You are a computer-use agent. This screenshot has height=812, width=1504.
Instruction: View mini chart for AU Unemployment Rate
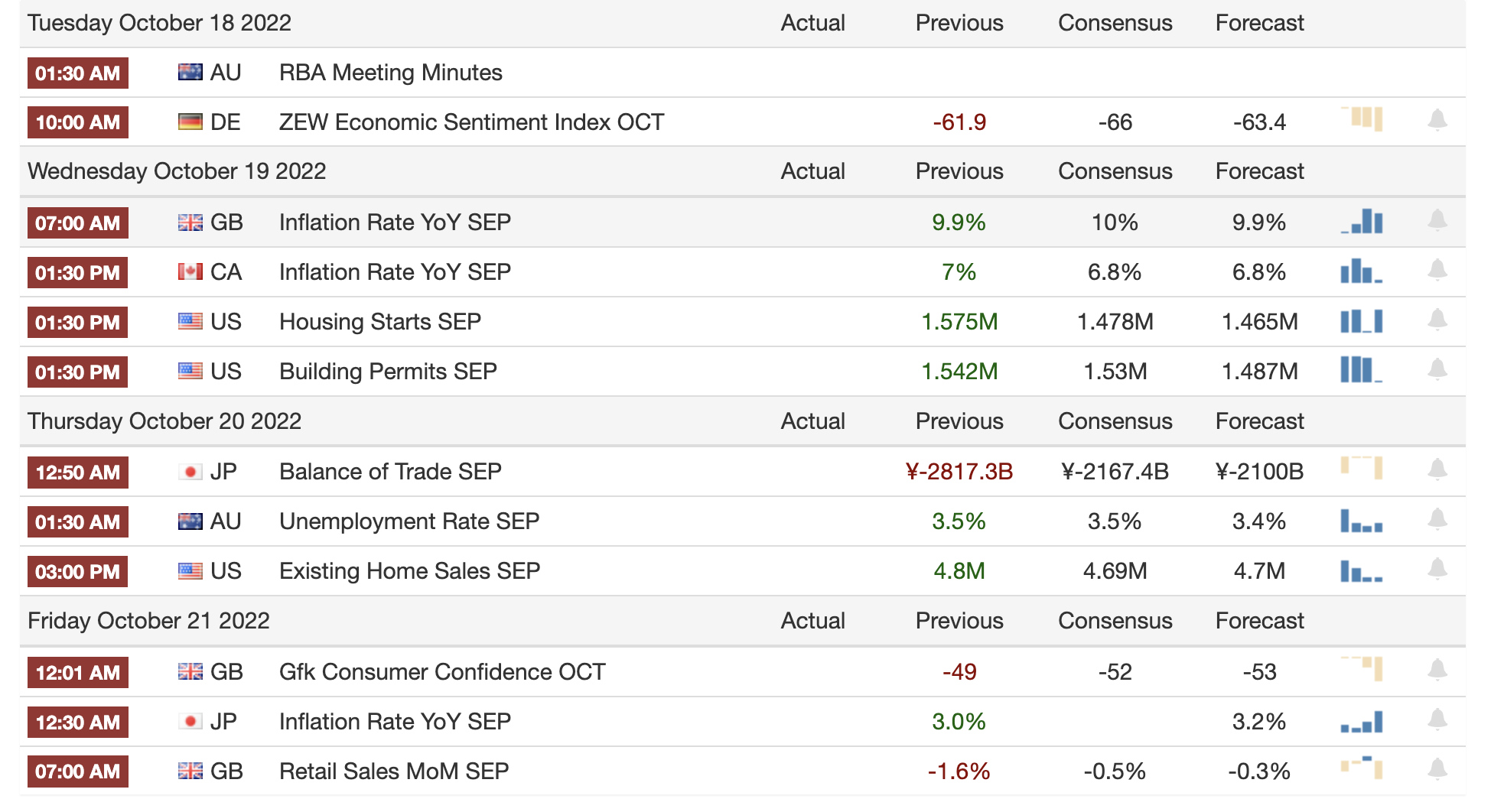[x=1362, y=521]
